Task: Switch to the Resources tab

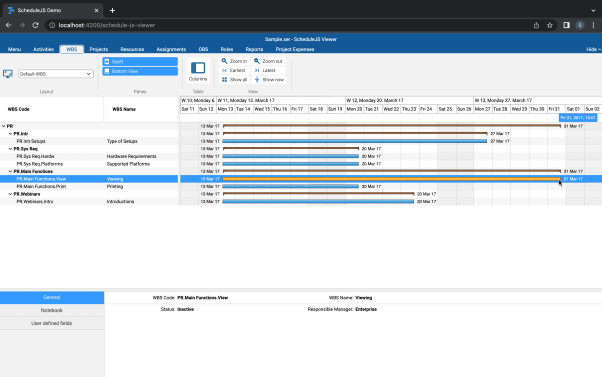Action: click(132, 49)
